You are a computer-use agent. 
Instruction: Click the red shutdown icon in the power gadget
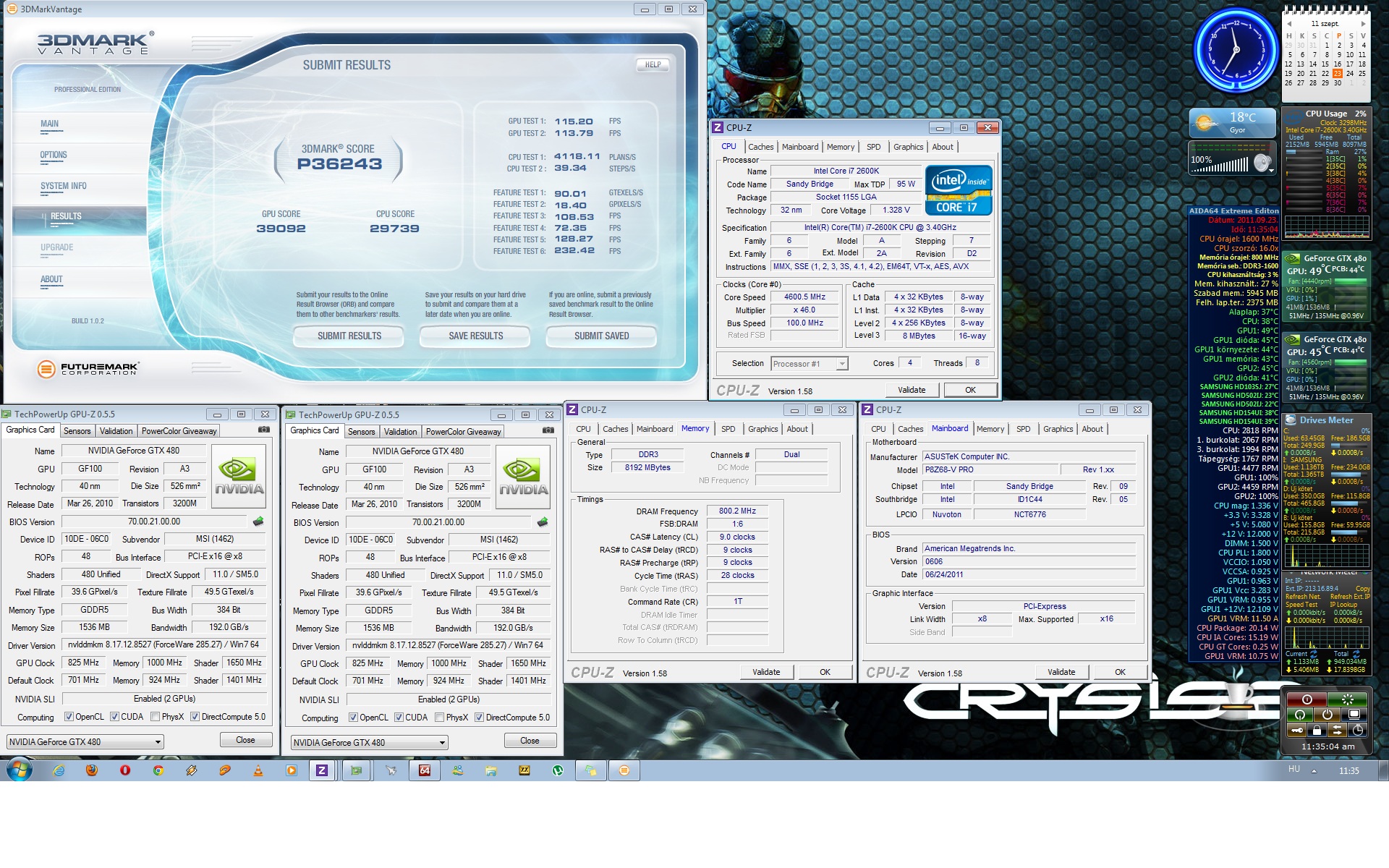click(x=1307, y=699)
